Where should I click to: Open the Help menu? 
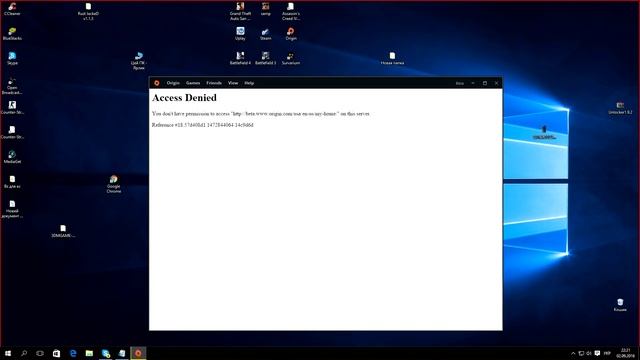(x=249, y=83)
